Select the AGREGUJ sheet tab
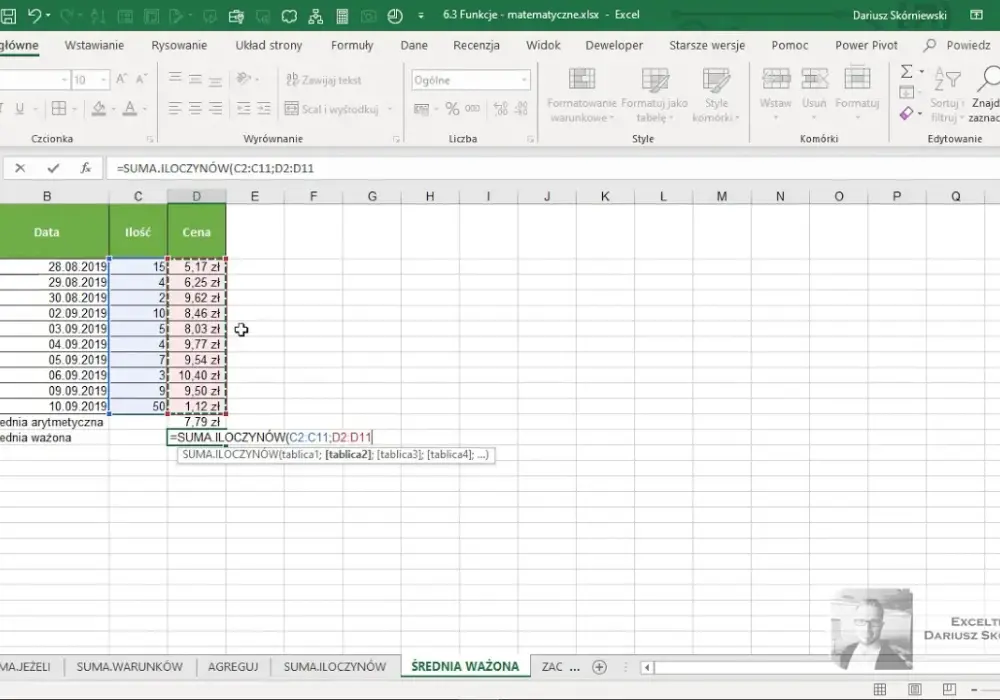 click(x=233, y=667)
